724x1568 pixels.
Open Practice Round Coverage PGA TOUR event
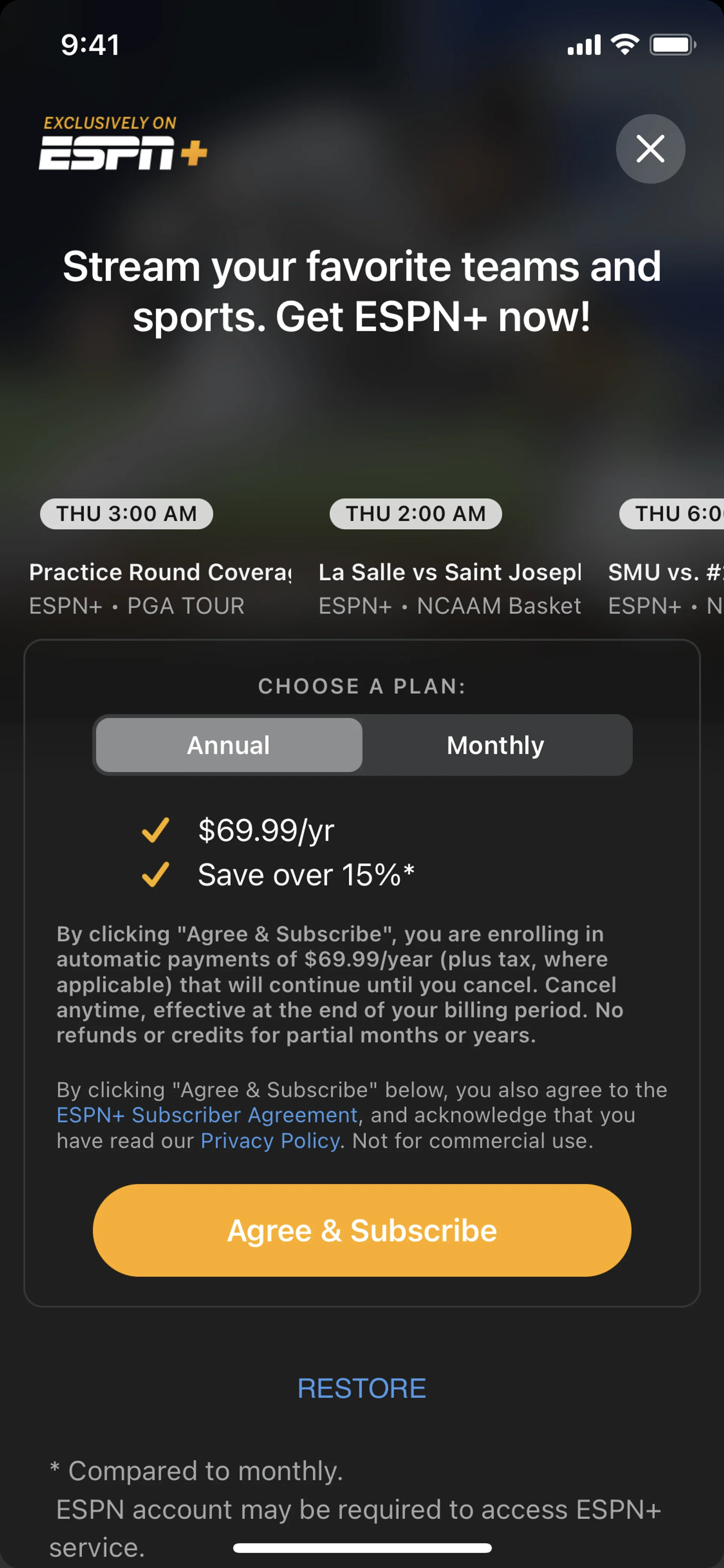(x=160, y=573)
